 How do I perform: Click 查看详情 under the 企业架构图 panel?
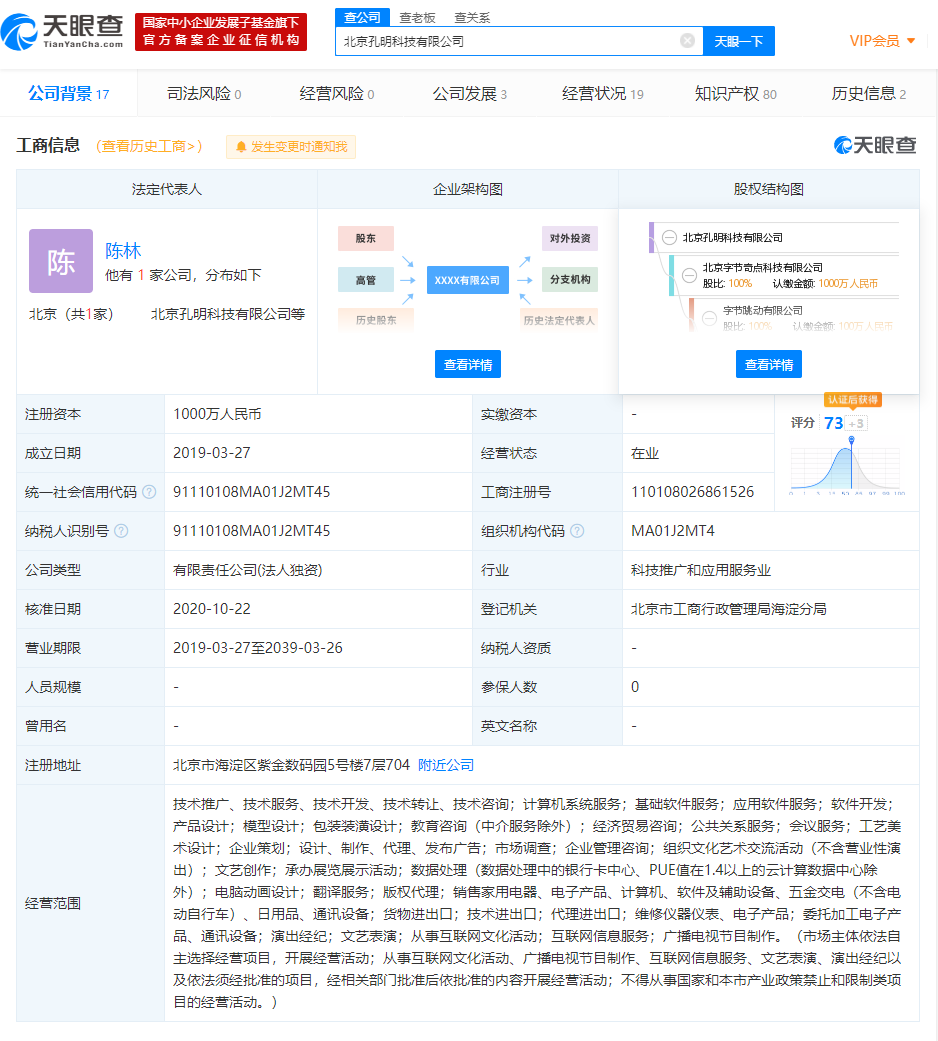tap(469, 364)
